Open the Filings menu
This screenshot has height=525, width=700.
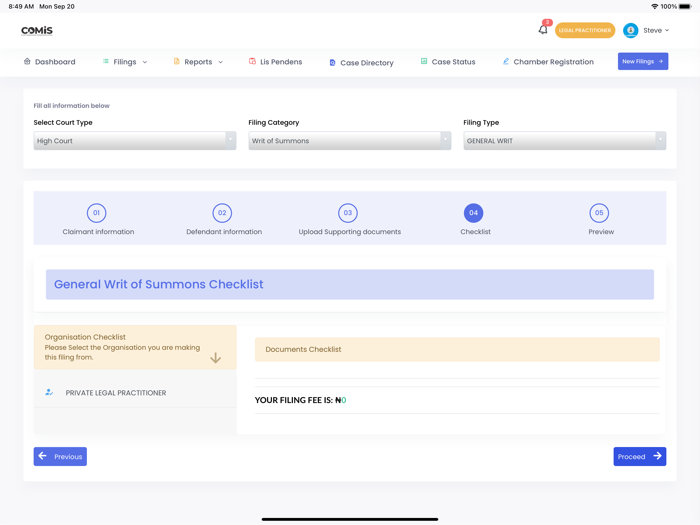click(125, 62)
